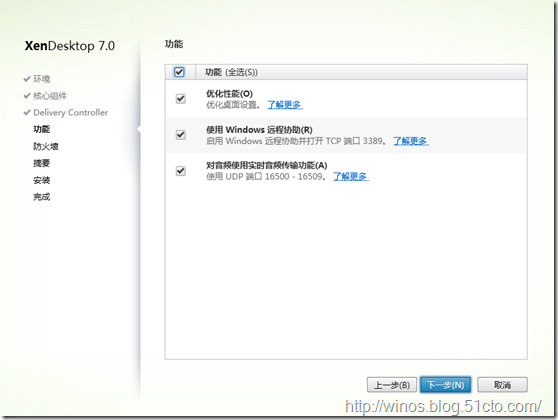Select the Delivery Controller sidebar step

(70, 112)
